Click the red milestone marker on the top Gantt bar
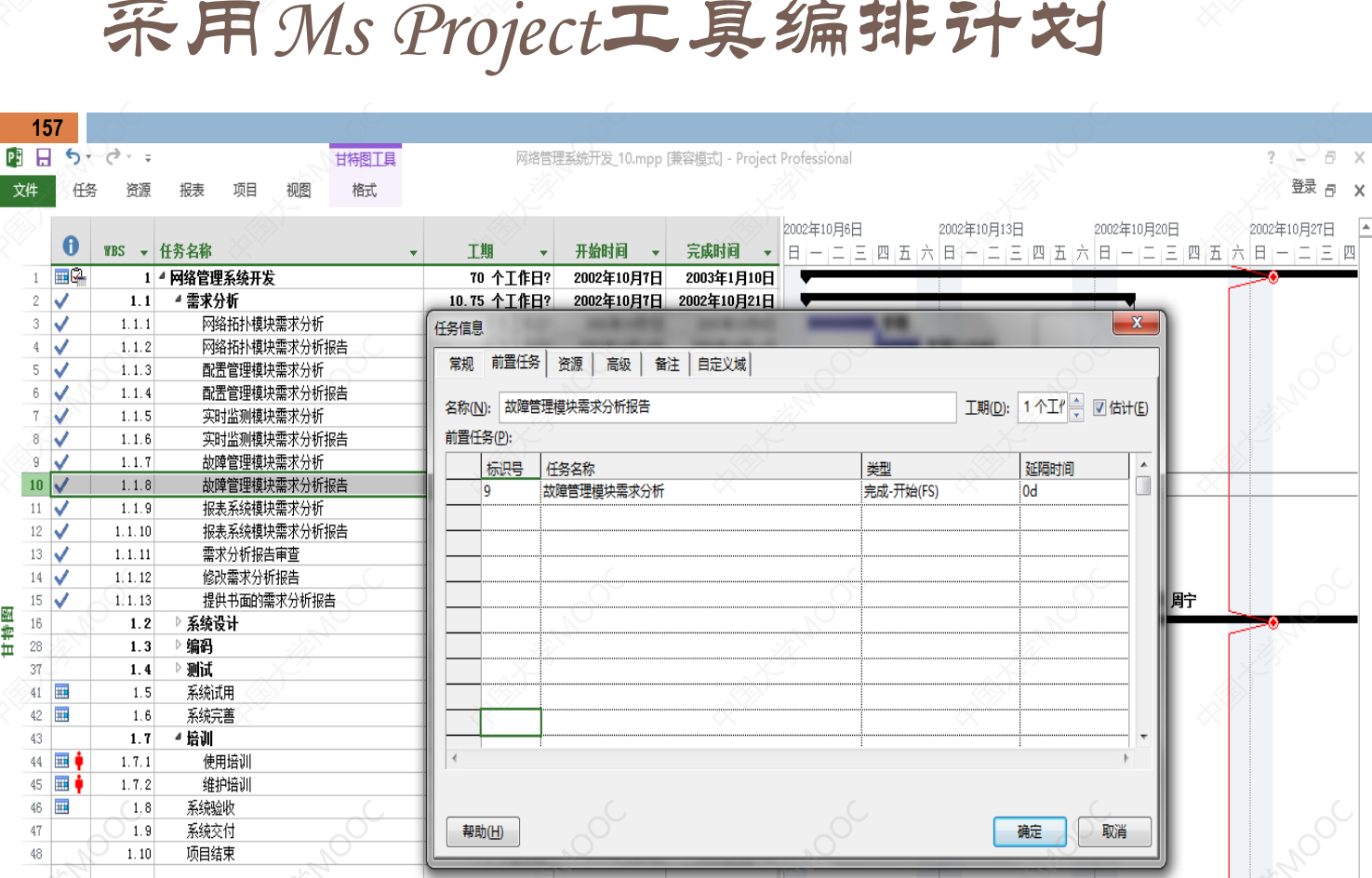The image size is (1372, 878). (x=1272, y=276)
